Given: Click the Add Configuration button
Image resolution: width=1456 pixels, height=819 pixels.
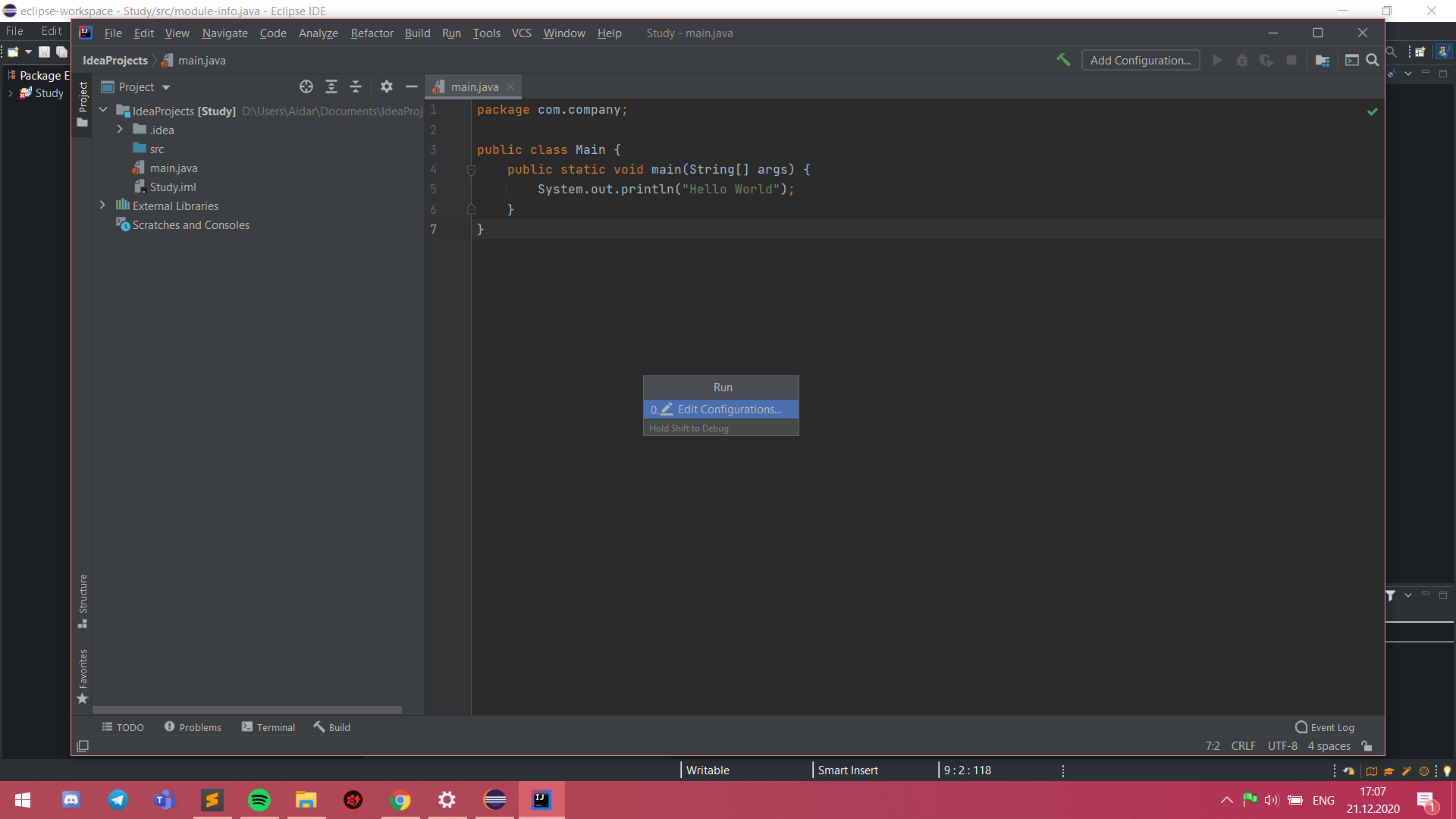Looking at the screenshot, I should [1141, 61].
